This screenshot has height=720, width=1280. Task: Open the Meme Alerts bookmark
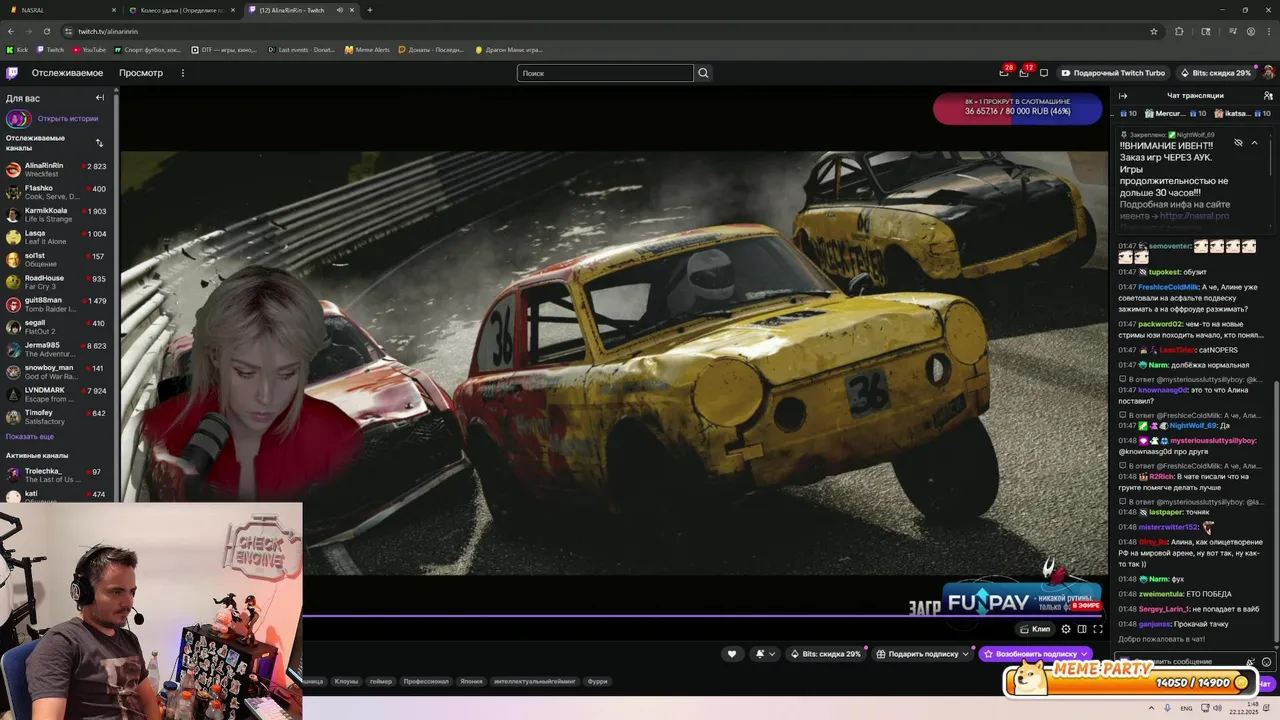tap(367, 49)
